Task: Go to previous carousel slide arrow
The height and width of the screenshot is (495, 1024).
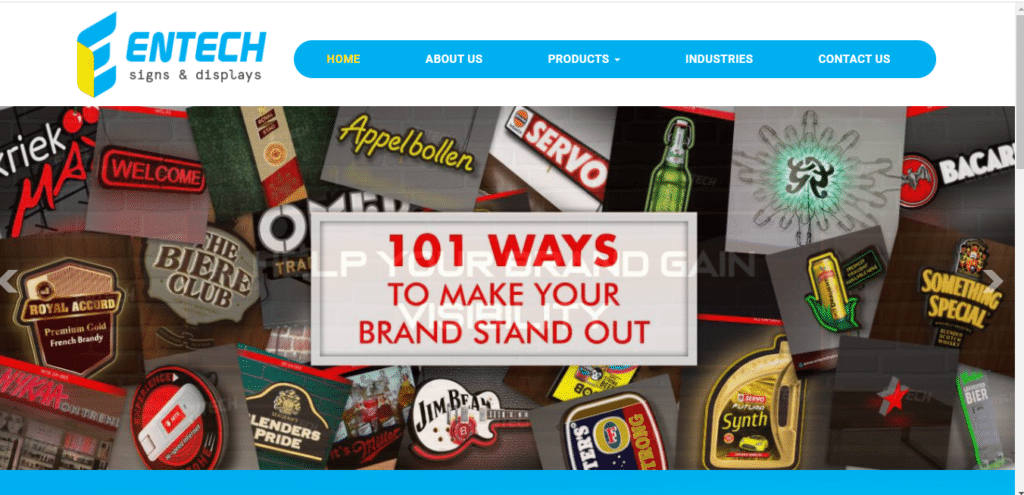Action: click(x=8, y=281)
